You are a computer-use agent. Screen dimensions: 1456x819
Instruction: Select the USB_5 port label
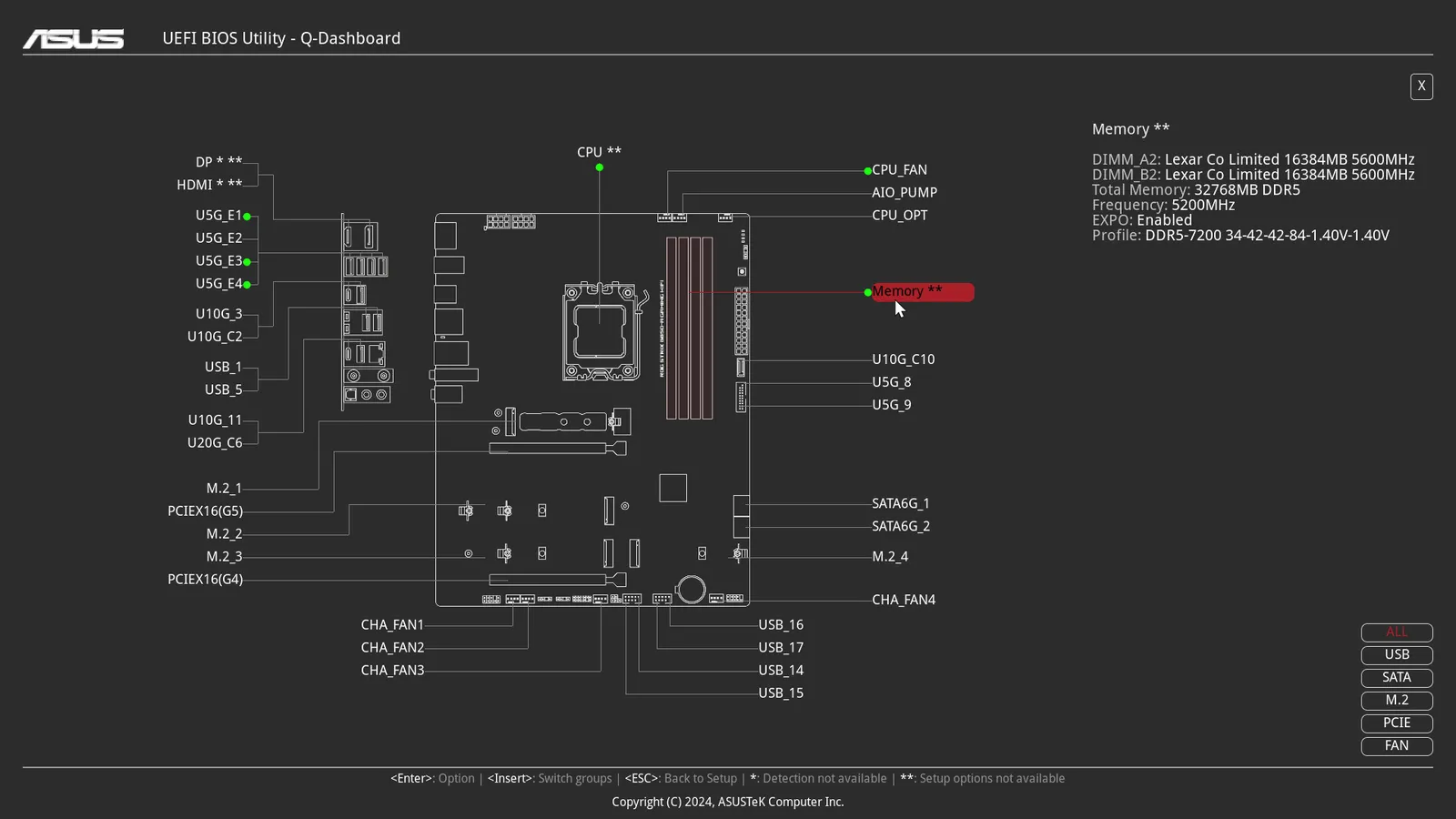pyautogui.click(x=224, y=389)
